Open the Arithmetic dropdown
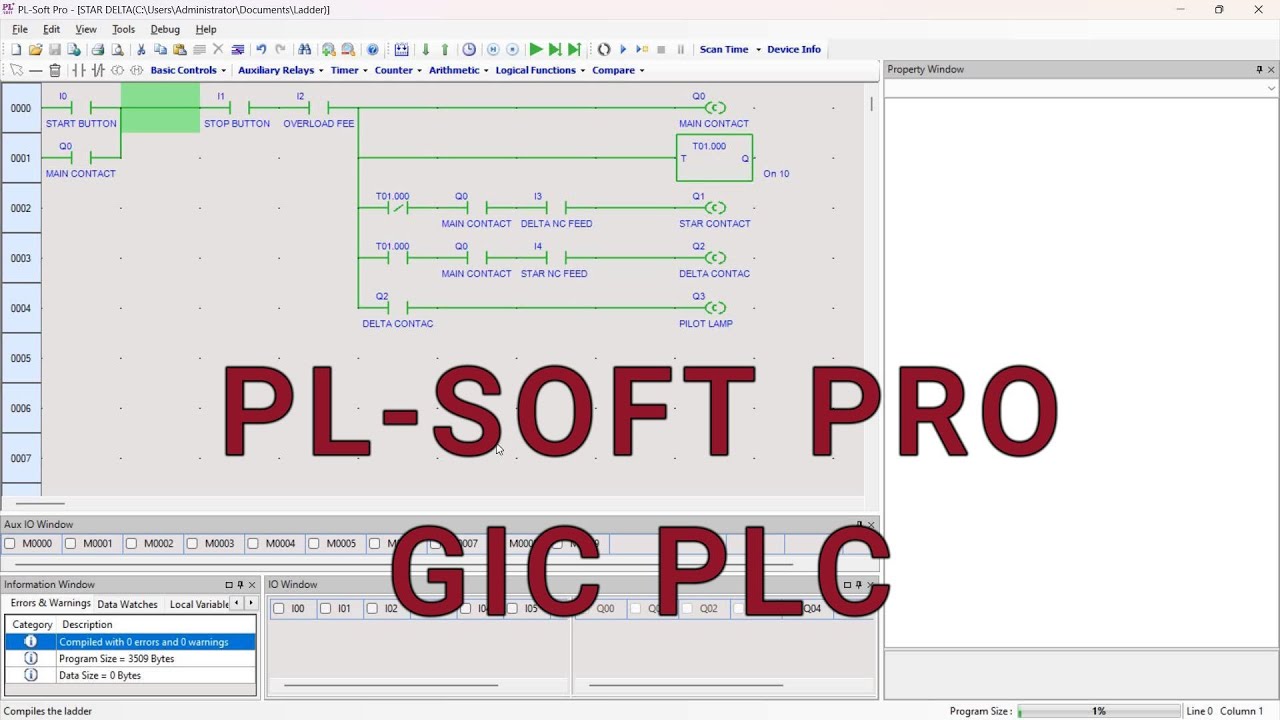The image size is (1280, 720). point(458,70)
